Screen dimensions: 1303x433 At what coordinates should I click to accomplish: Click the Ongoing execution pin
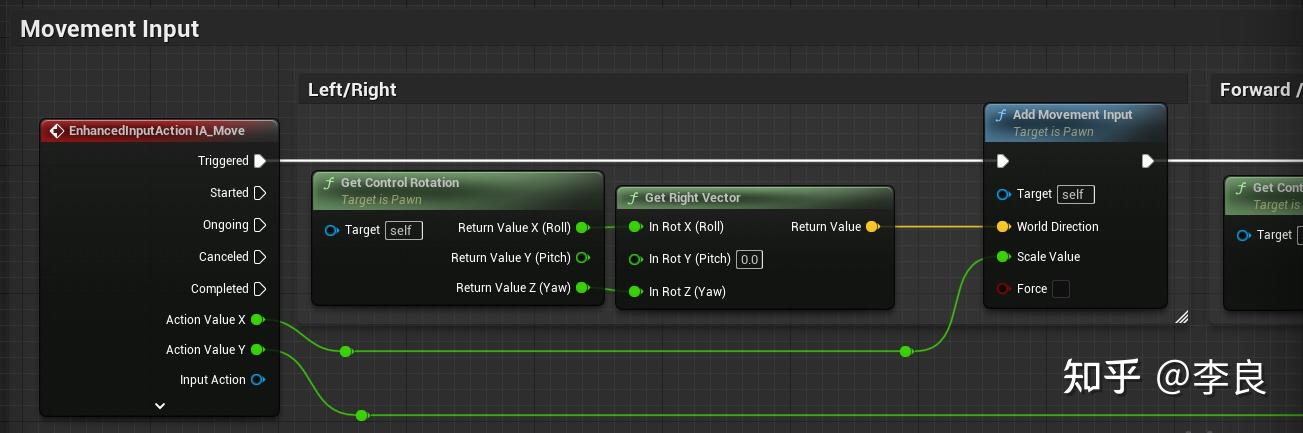click(260, 225)
